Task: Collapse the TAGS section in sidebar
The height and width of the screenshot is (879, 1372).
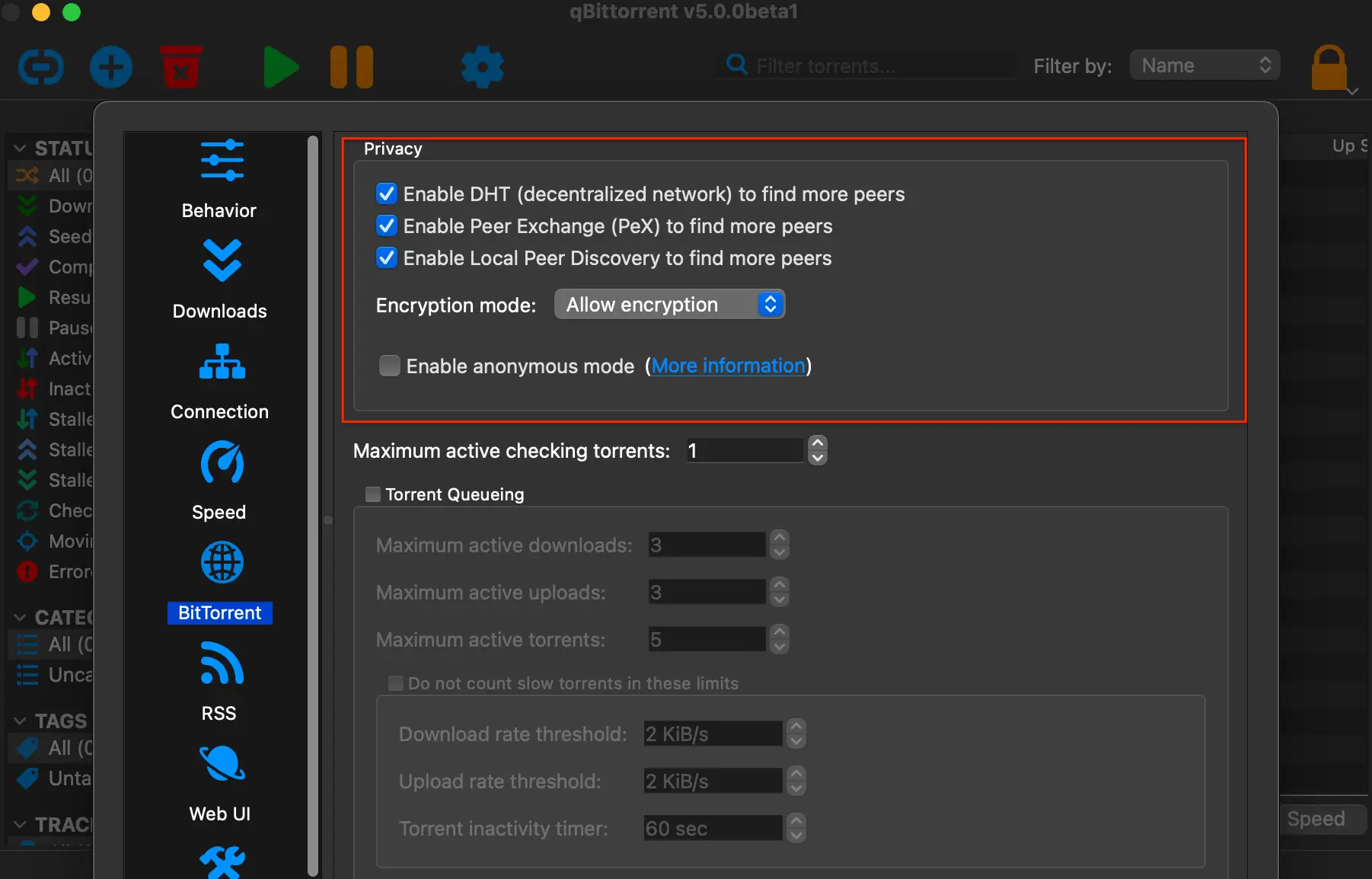Action: click(x=21, y=721)
